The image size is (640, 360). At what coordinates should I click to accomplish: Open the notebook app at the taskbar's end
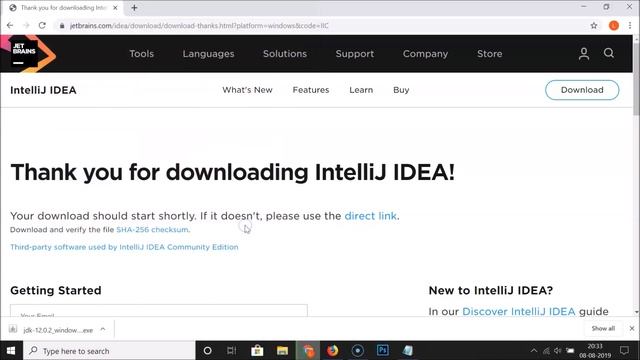(408, 351)
